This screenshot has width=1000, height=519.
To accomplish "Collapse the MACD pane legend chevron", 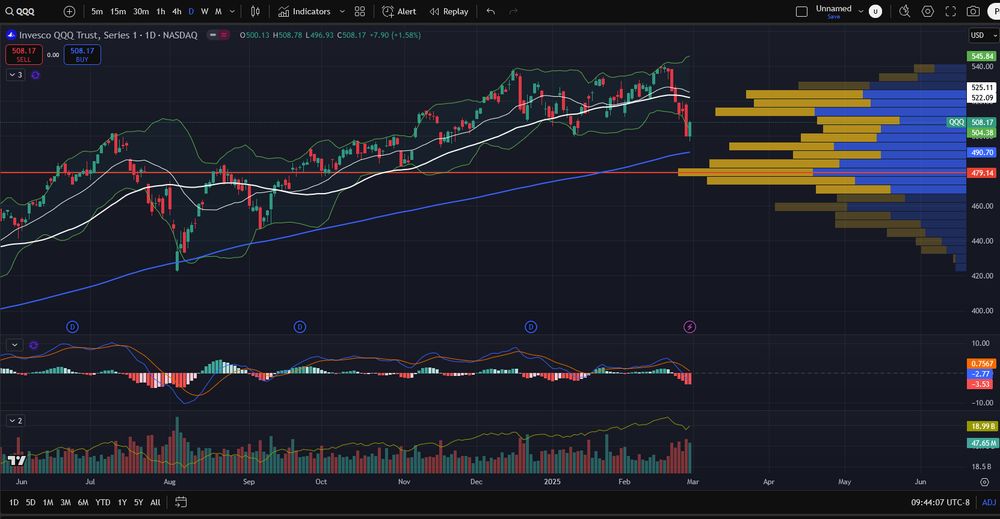I will click(x=14, y=345).
